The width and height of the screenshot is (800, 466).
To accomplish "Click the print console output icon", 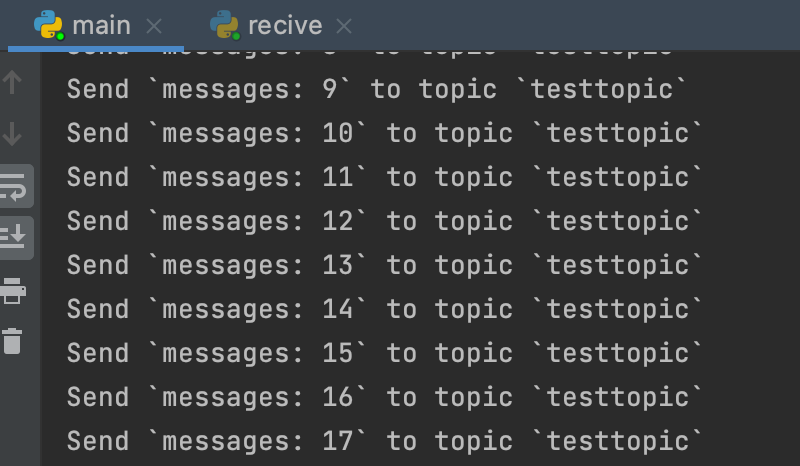I will [13, 290].
